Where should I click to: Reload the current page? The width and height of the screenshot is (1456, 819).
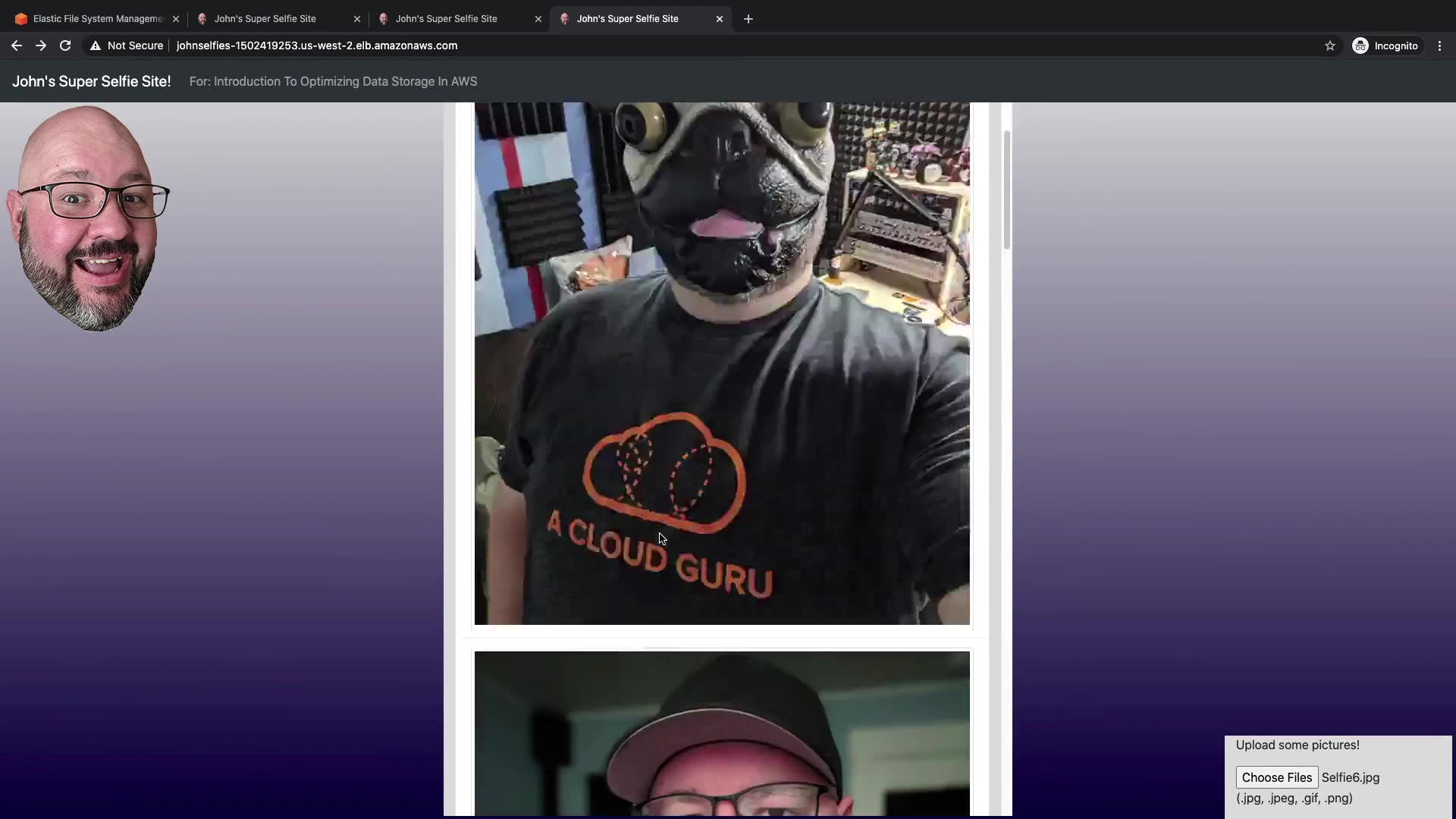[65, 45]
